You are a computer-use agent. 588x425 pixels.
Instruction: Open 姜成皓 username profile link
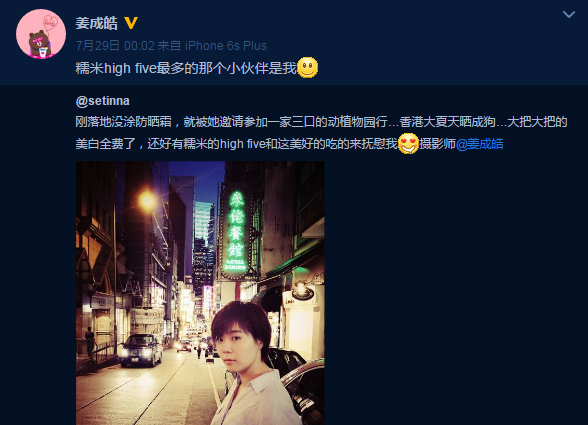pyautogui.click(x=96, y=23)
